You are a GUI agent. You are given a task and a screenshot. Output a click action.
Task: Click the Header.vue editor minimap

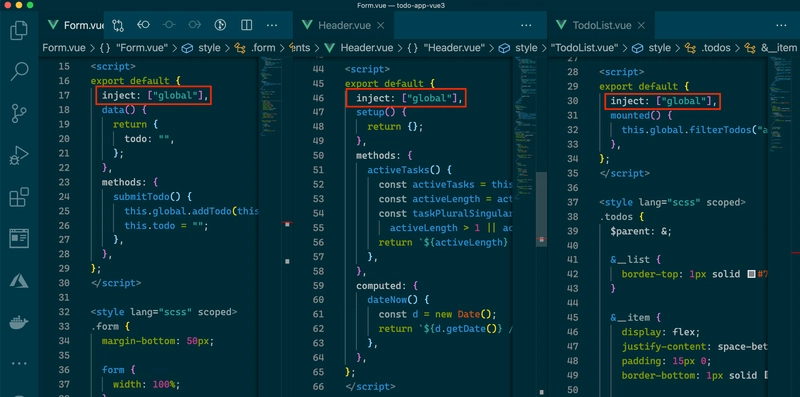pyautogui.click(x=525, y=128)
